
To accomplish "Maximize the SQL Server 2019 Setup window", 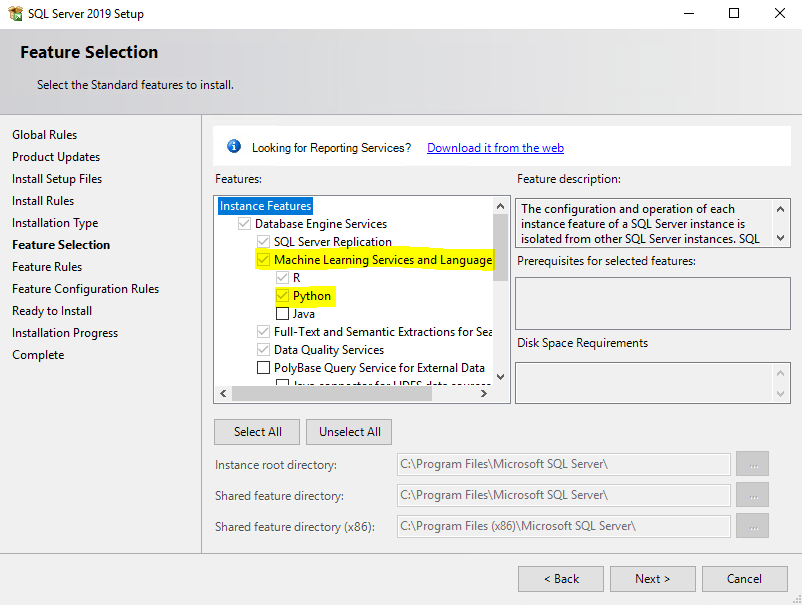I will [734, 13].
